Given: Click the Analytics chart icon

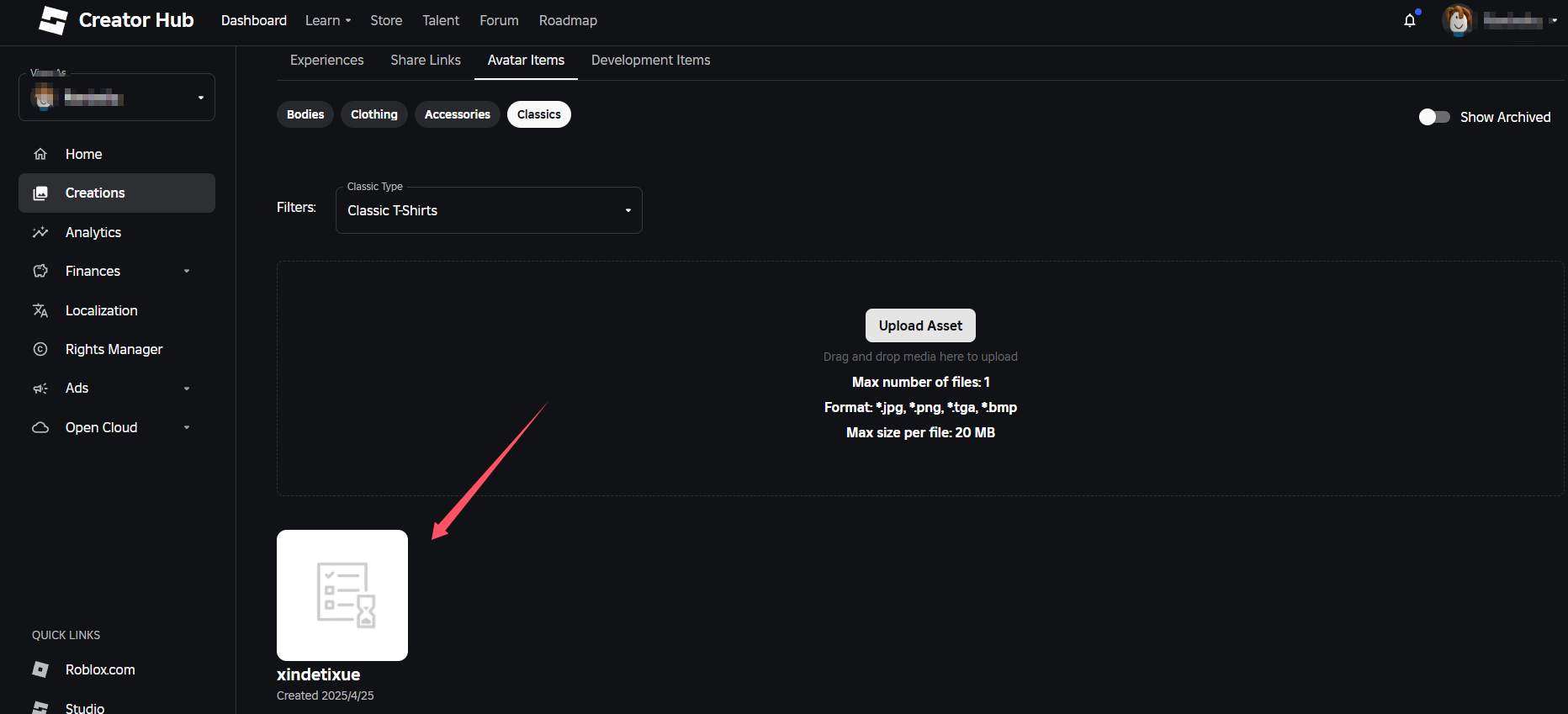Looking at the screenshot, I should (40, 232).
